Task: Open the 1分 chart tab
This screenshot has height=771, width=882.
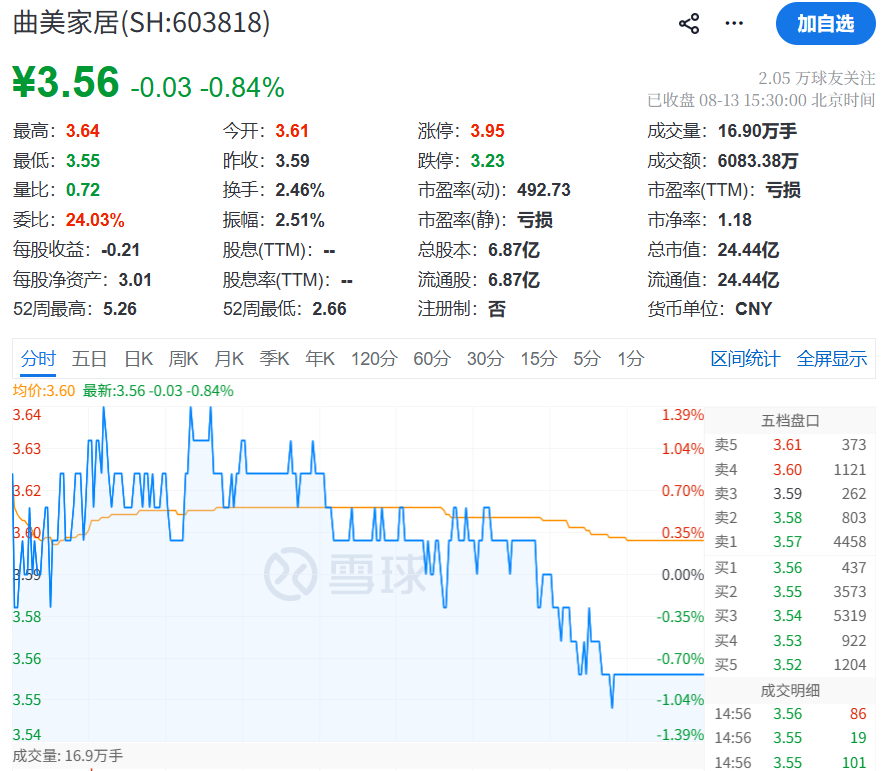Action: (x=631, y=358)
